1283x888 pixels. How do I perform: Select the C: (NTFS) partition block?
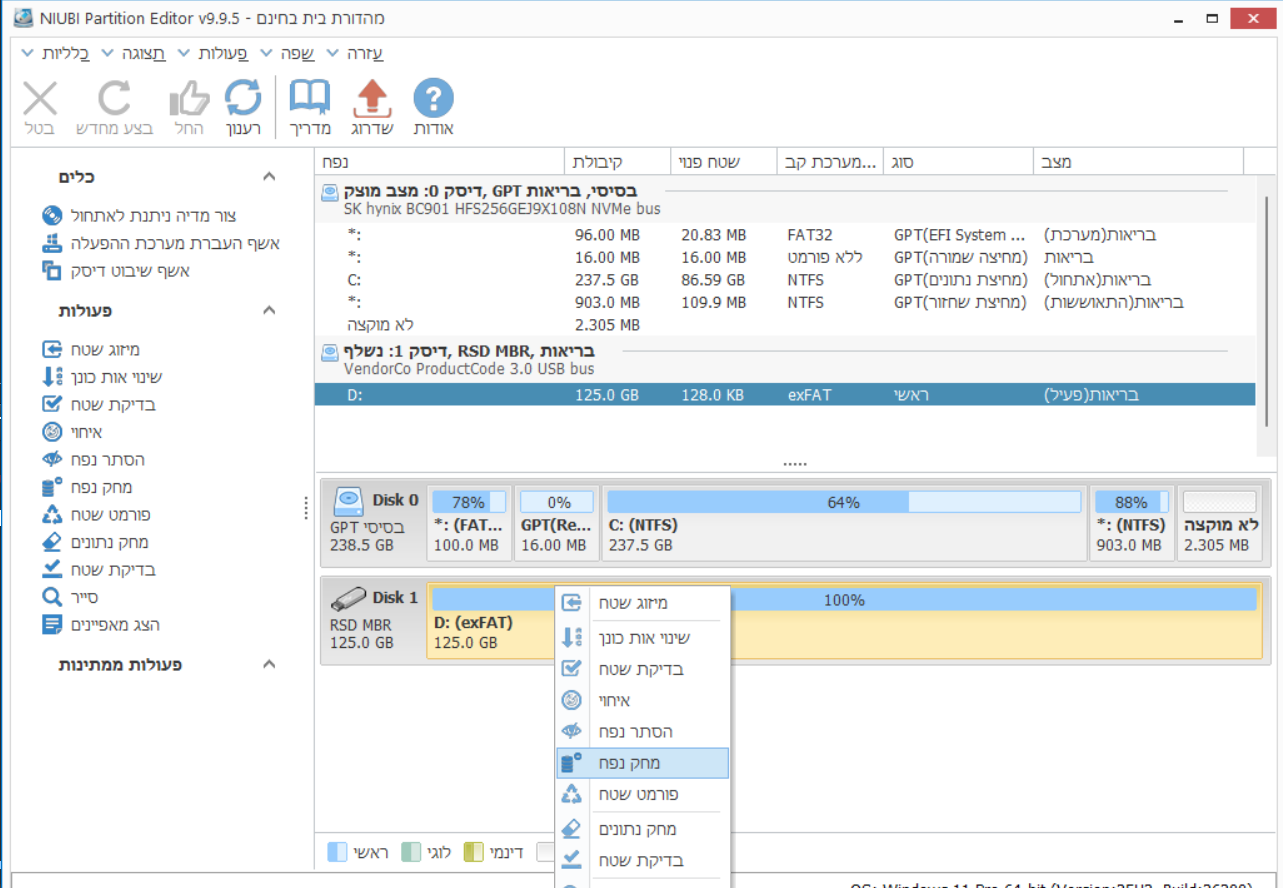point(843,523)
